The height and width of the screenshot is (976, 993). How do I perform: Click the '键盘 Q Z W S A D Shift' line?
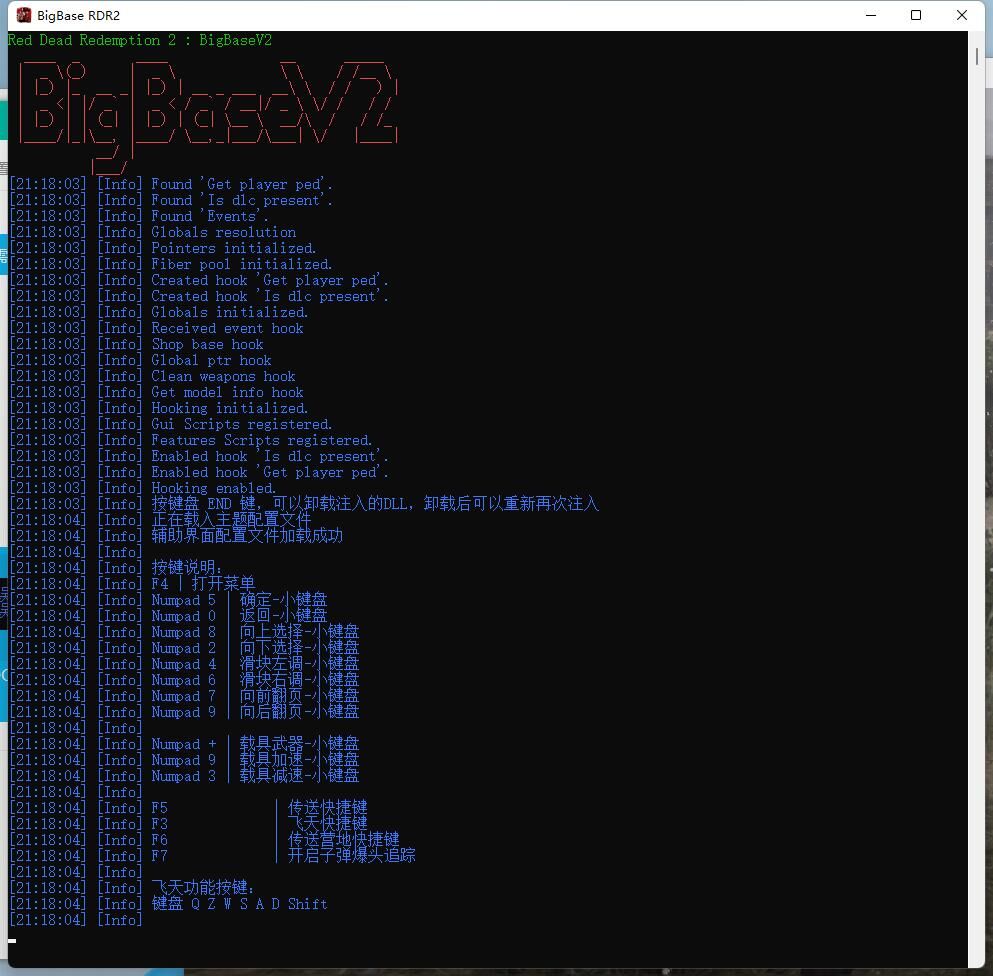point(168,904)
